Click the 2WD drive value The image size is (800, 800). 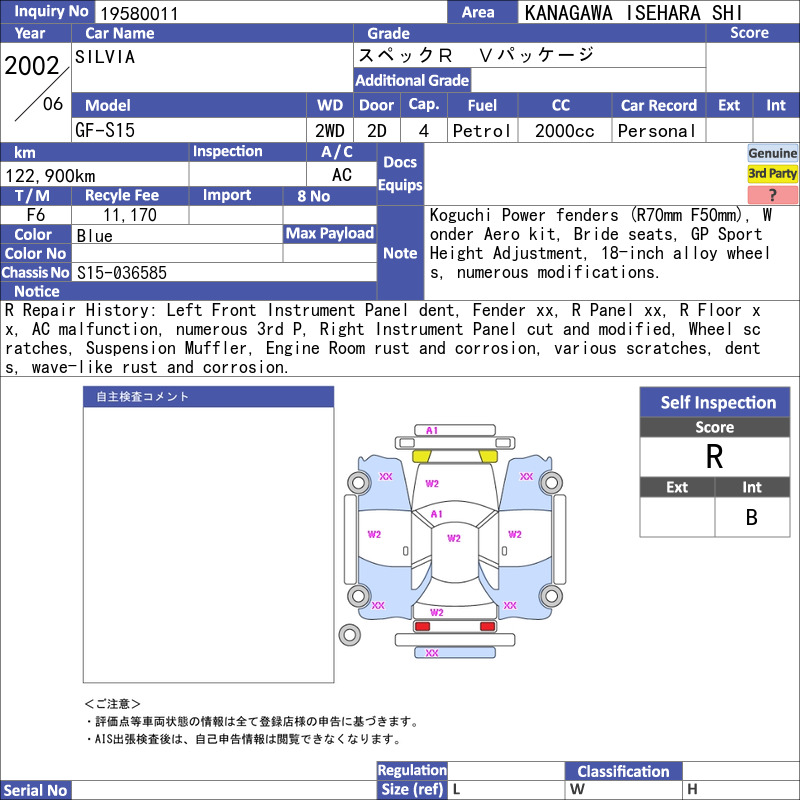pos(330,131)
